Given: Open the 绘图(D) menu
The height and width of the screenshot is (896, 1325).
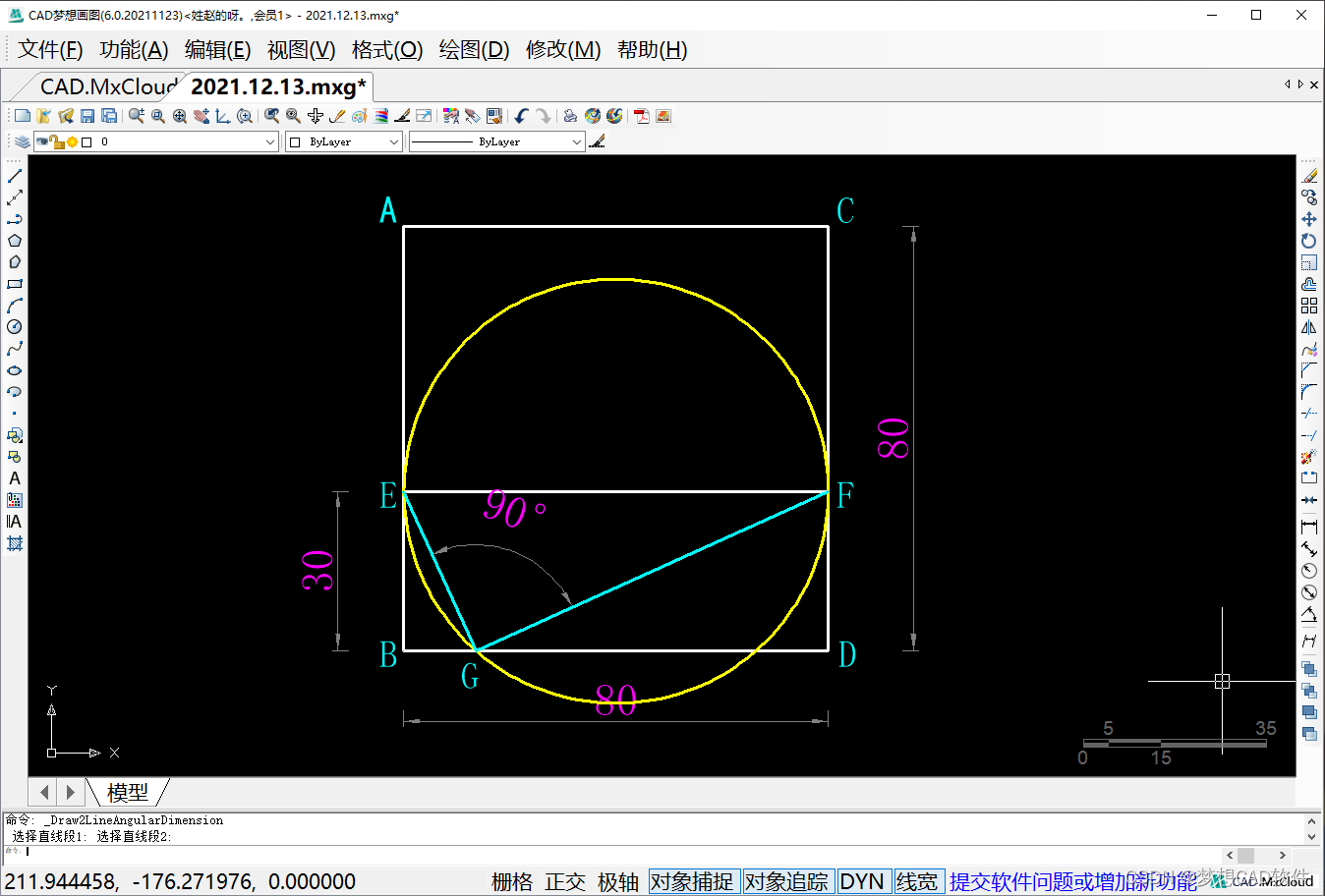Looking at the screenshot, I should click(474, 49).
